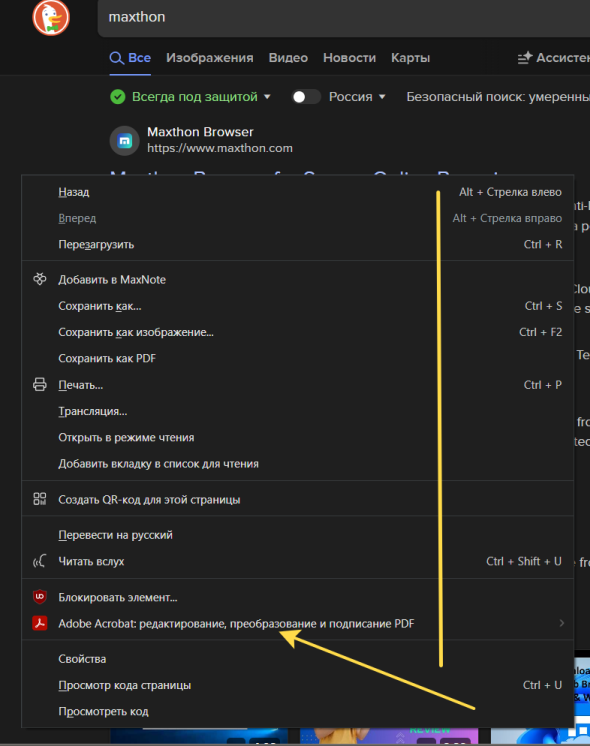The width and height of the screenshot is (590, 746).
Task: Open the Россия region dropdown arrow
Action: pos(382,97)
